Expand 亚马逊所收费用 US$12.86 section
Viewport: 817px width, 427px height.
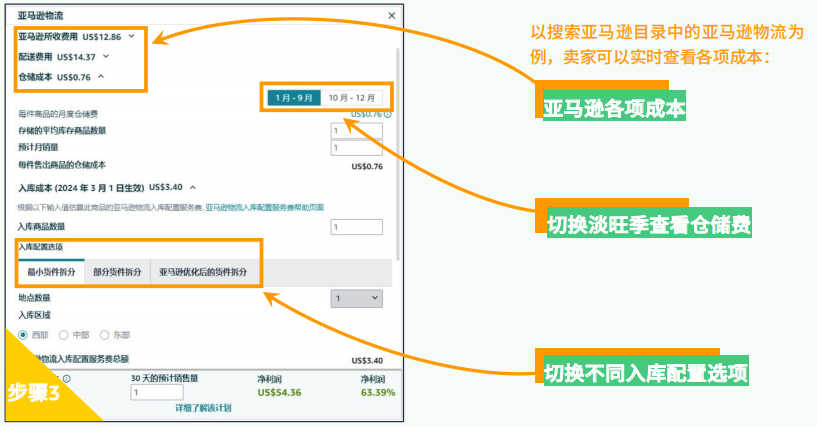click(x=131, y=36)
